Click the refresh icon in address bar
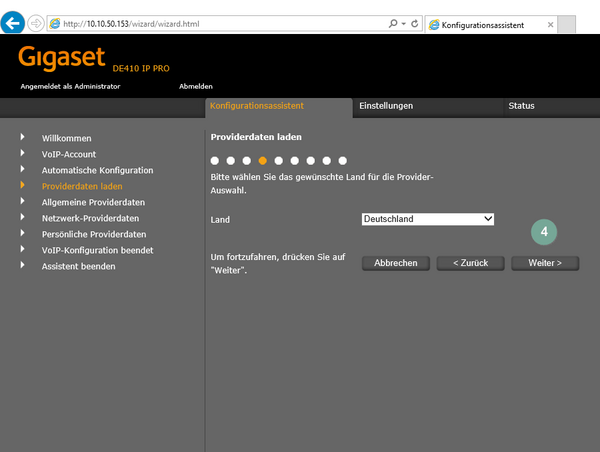This screenshot has width=600, height=452. (414, 23)
